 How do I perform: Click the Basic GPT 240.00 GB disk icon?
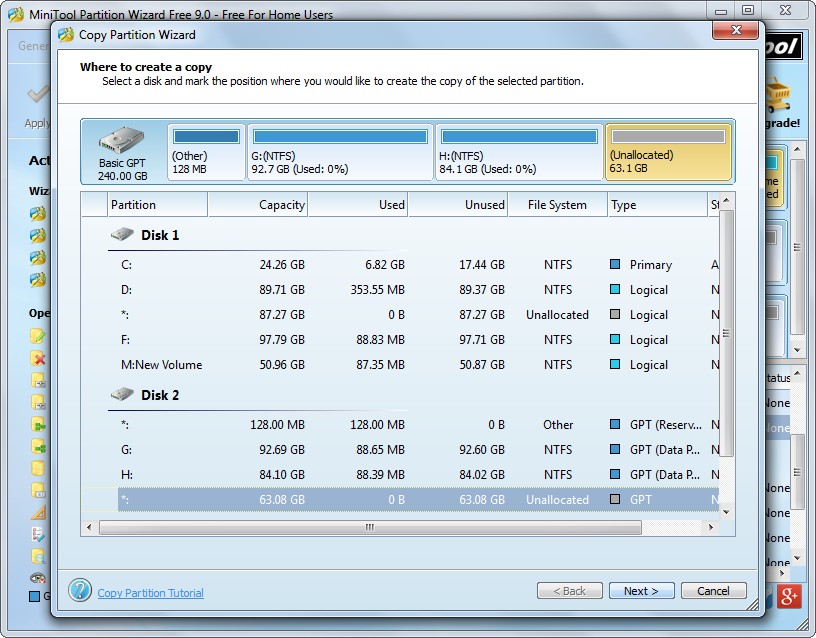(x=122, y=138)
